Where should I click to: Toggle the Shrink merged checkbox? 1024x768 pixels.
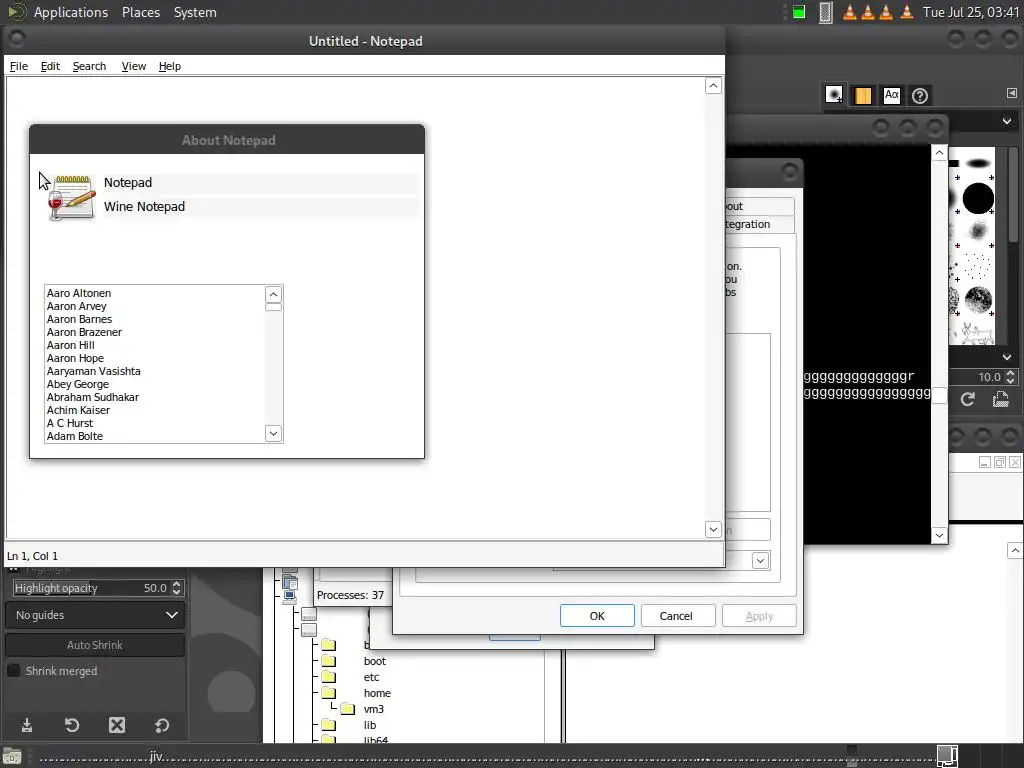click(13, 671)
